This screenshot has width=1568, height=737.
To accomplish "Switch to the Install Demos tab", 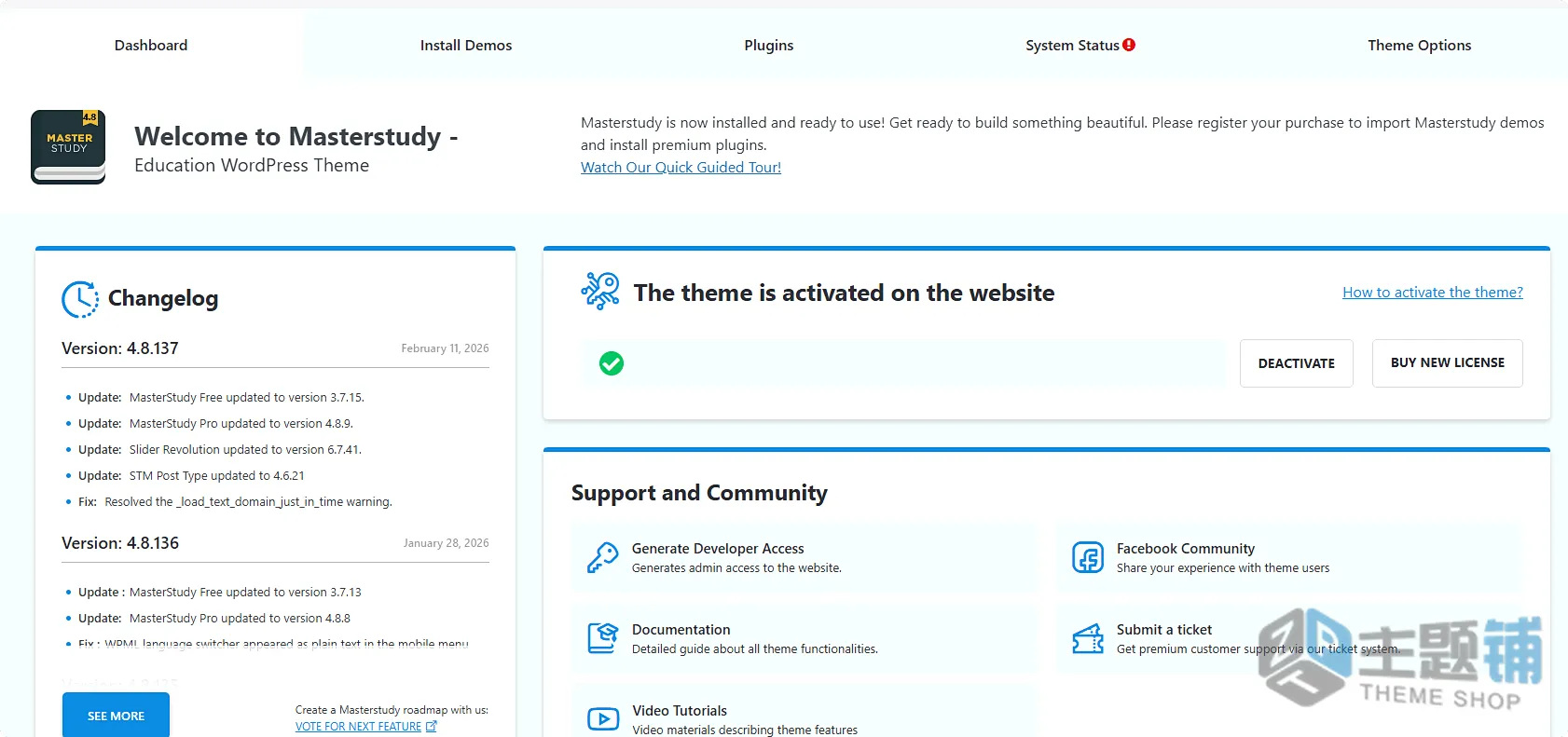I will 466,45.
